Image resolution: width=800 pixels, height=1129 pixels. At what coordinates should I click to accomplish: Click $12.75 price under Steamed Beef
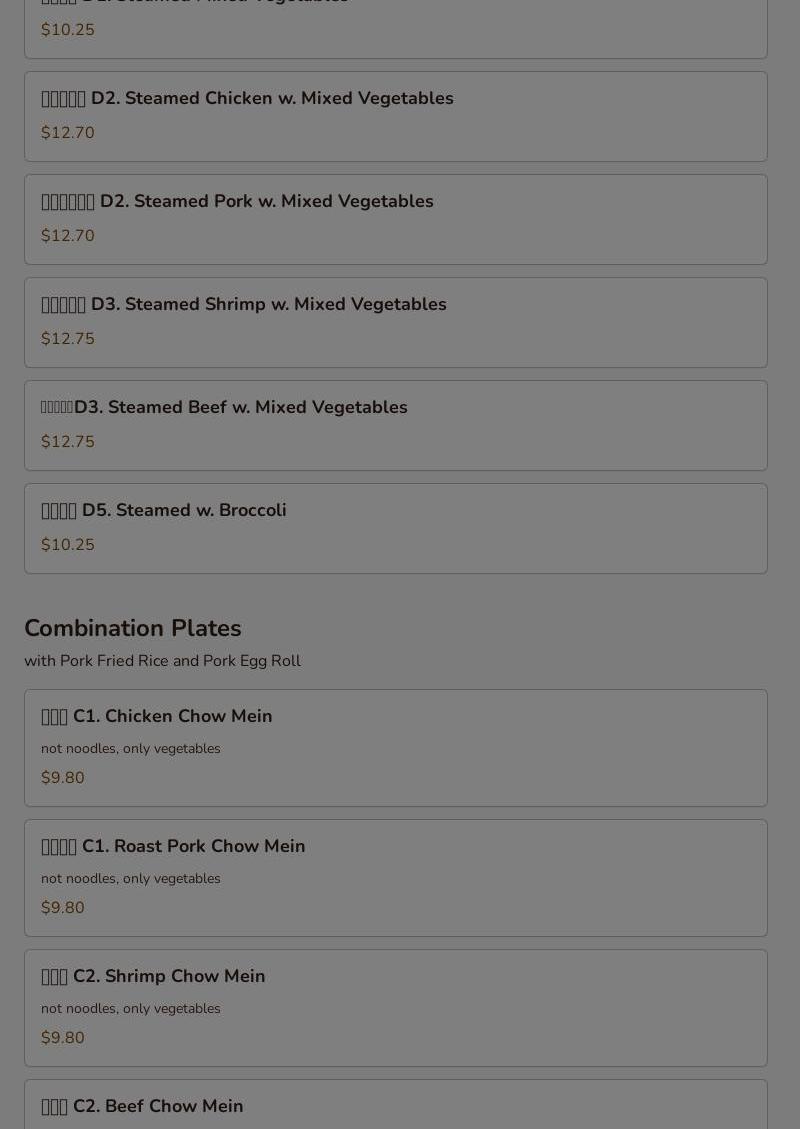click(68, 442)
